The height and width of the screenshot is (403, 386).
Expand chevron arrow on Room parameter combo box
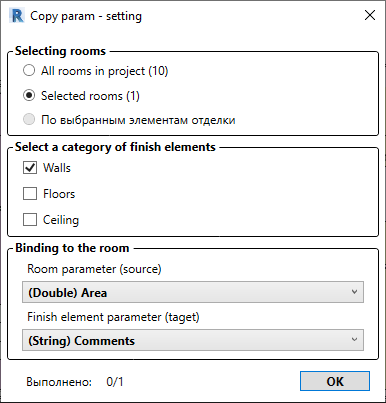(354, 292)
